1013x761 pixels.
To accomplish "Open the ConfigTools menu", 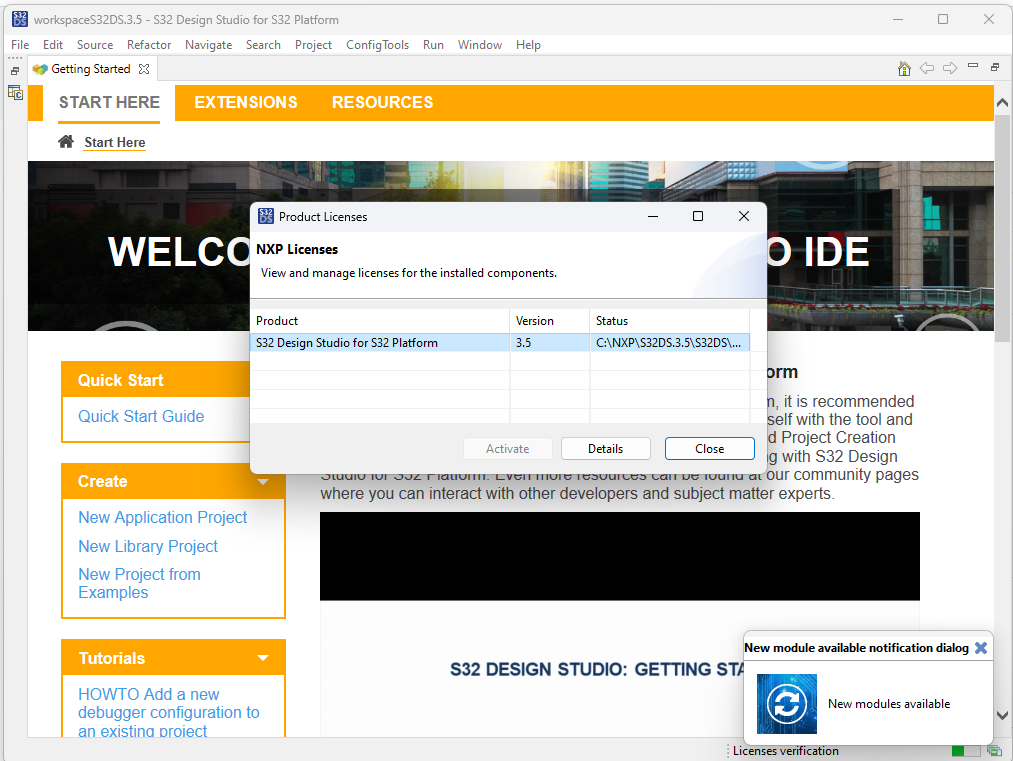I will (x=377, y=45).
